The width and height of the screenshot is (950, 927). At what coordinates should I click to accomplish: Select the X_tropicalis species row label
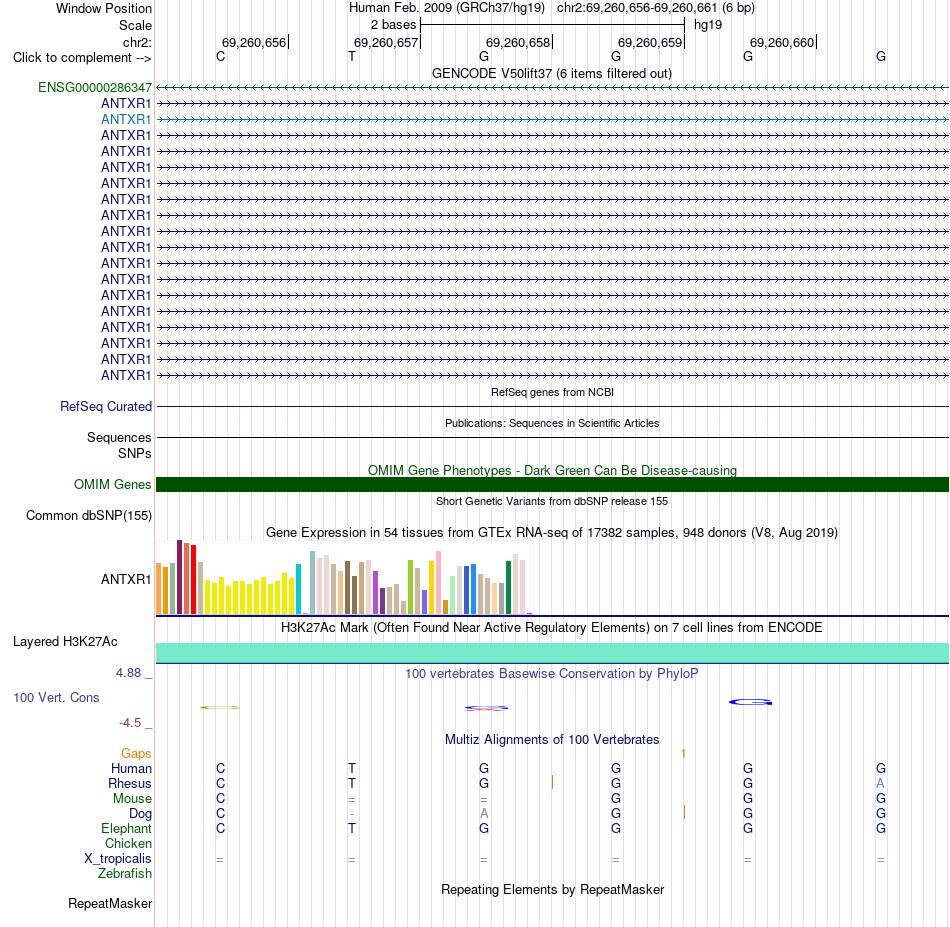[x=118, y=859]
